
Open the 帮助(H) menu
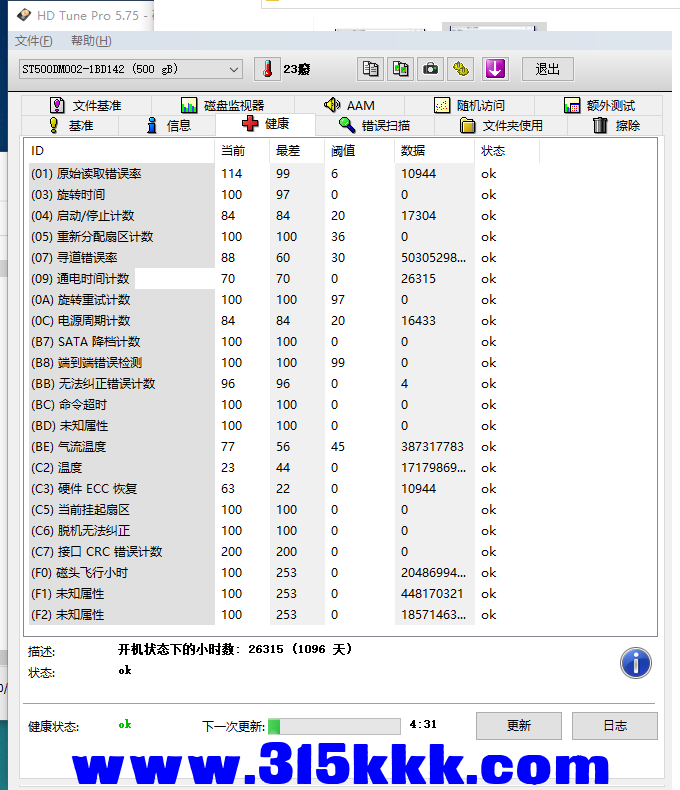(x=91, y=41)
